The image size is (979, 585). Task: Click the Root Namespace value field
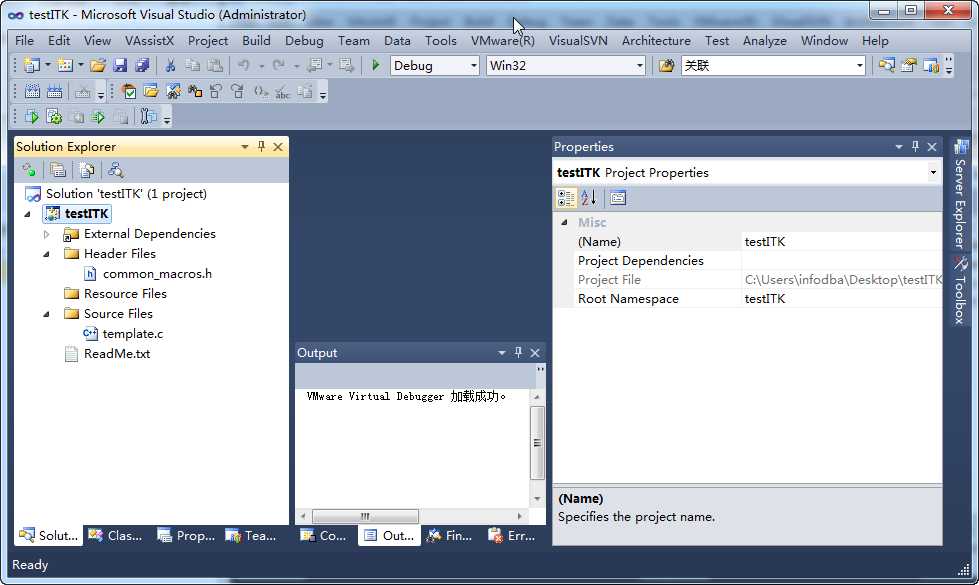pos(842,298)
